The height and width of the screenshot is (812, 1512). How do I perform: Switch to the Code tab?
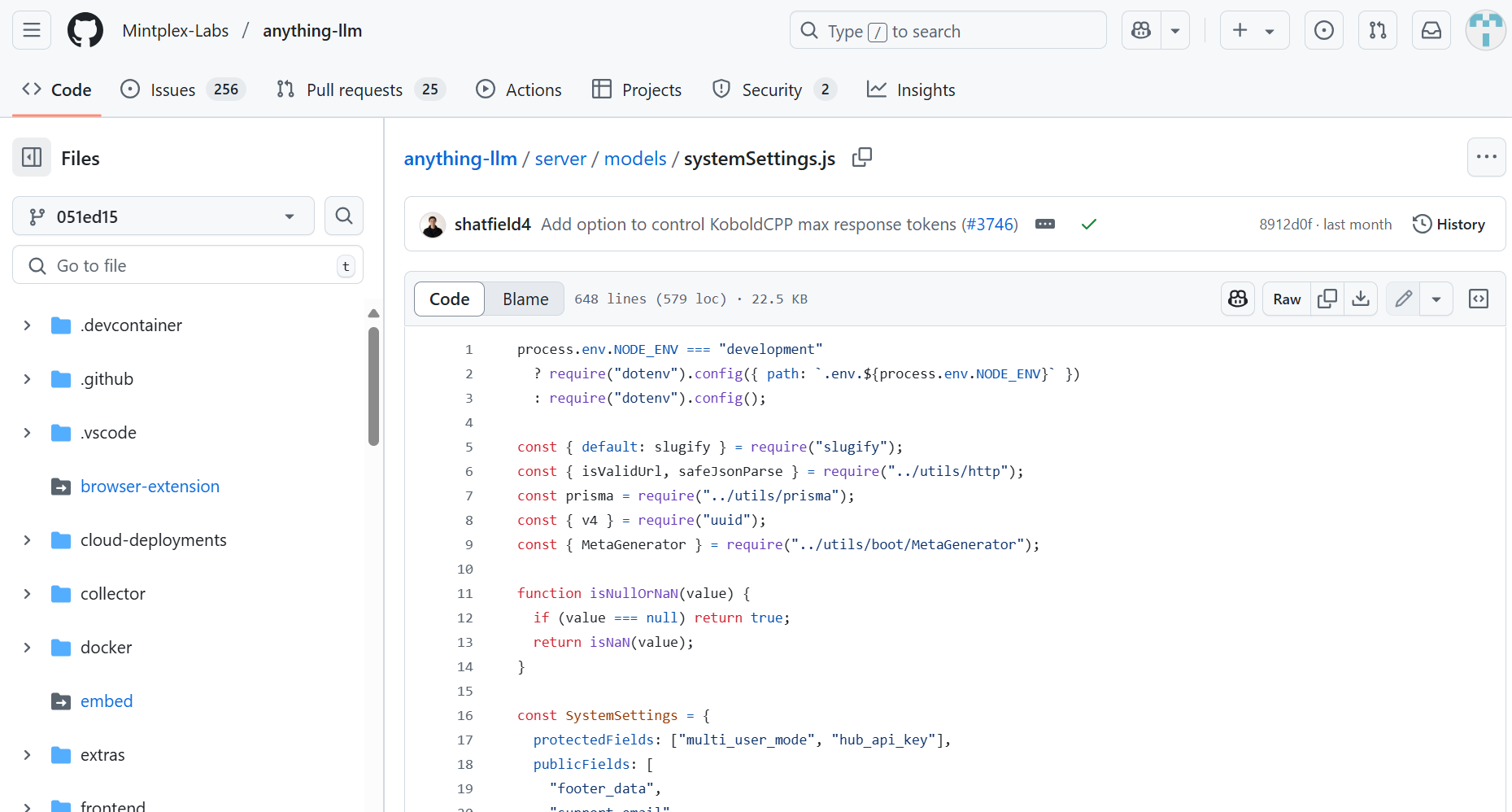(57, 89)
